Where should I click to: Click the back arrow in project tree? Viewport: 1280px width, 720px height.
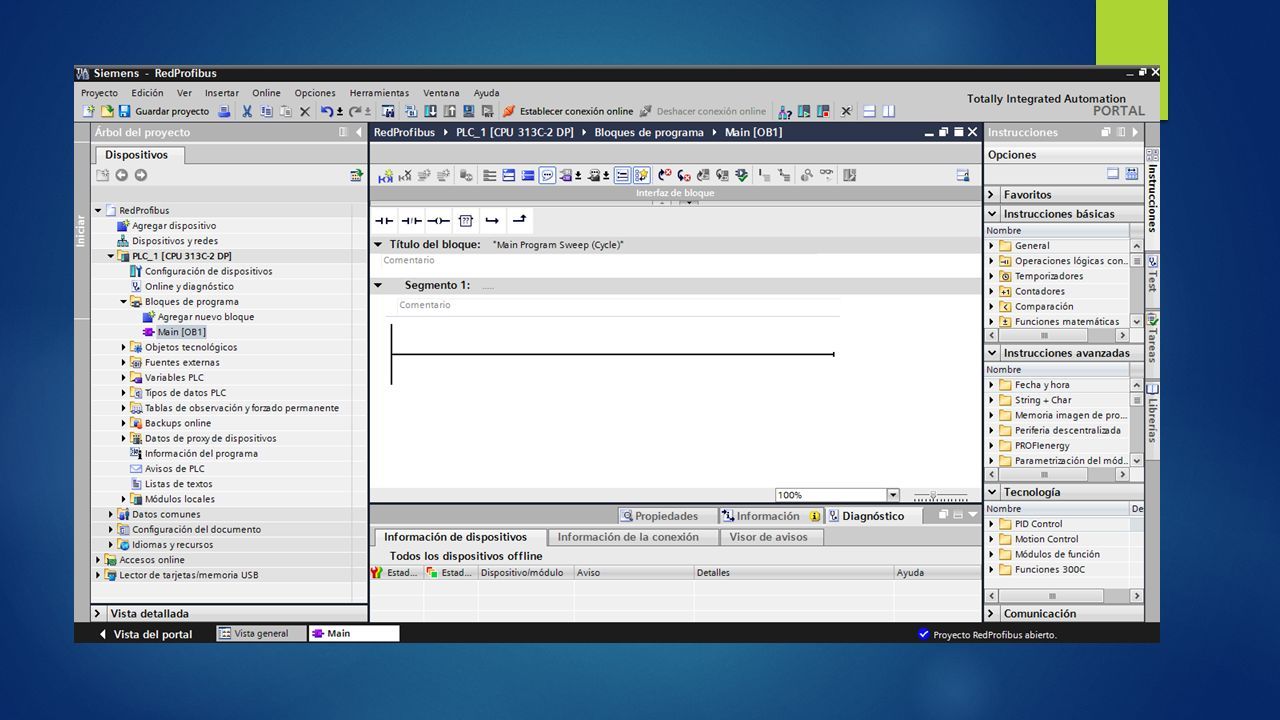tap(121, 175)
